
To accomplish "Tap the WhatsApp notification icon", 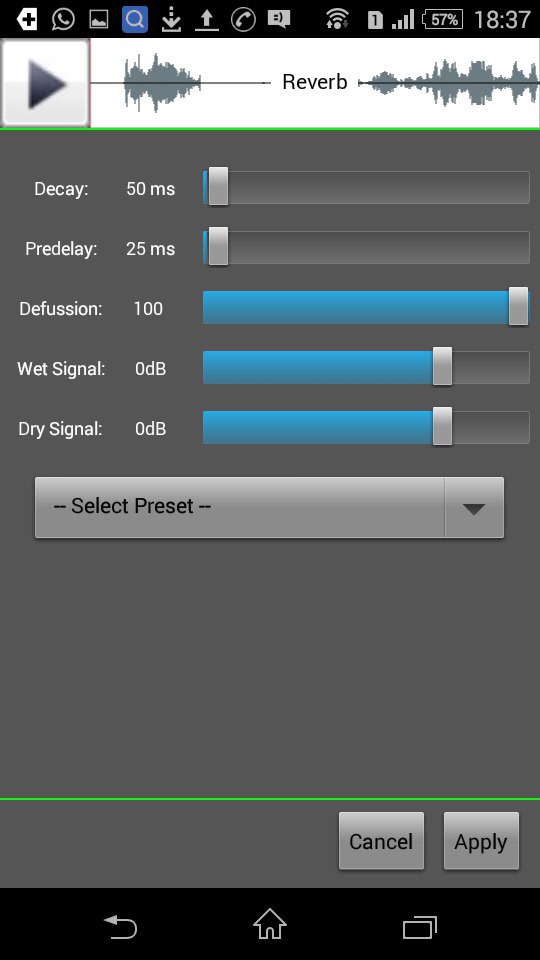I will (x=63, y=19).
